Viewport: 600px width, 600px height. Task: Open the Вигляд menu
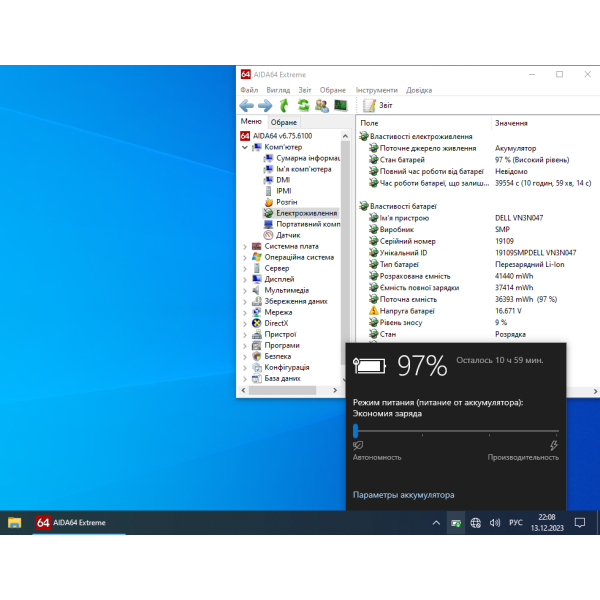[278, 90]
